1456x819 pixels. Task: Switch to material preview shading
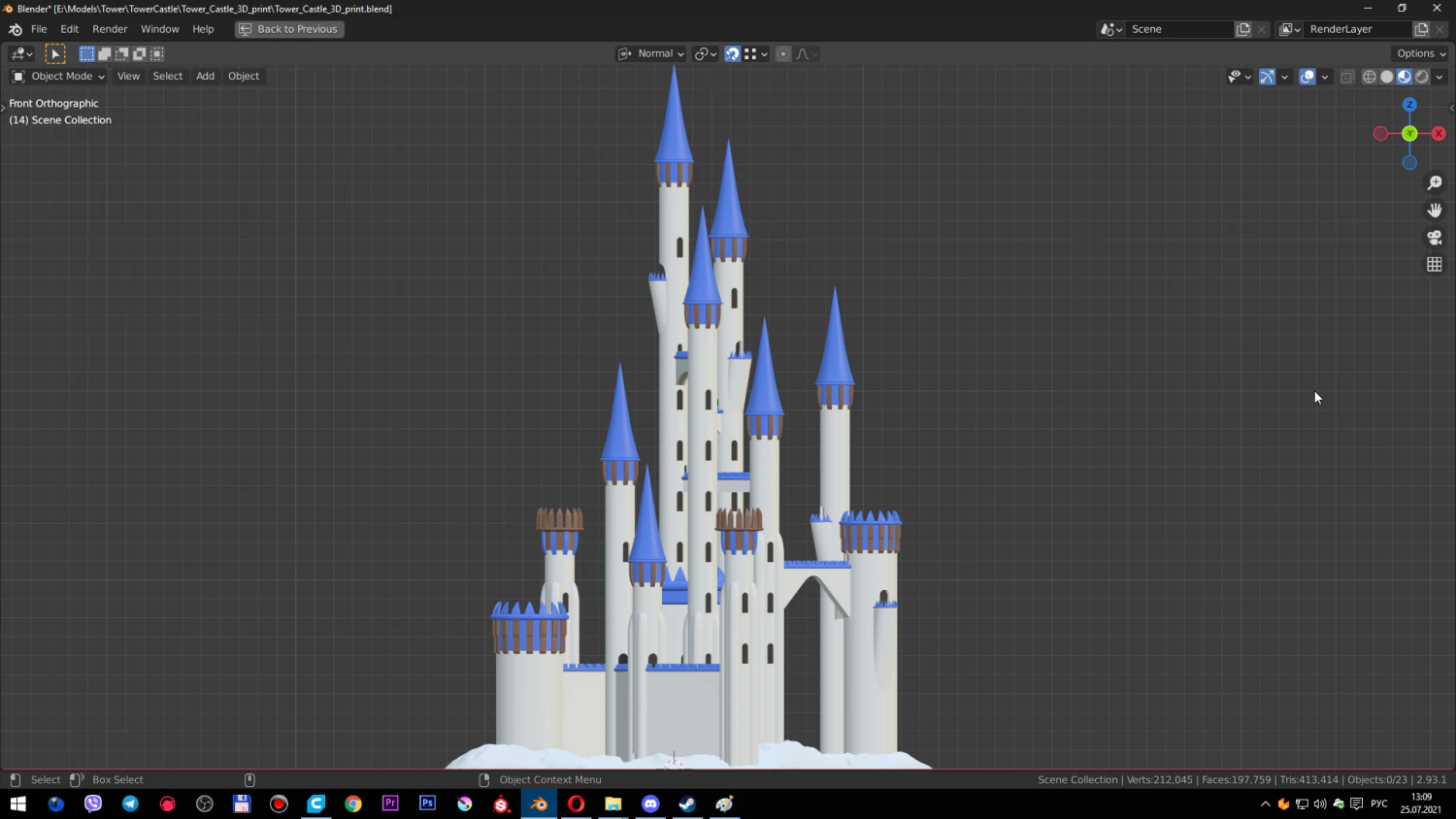point(1405,77)
